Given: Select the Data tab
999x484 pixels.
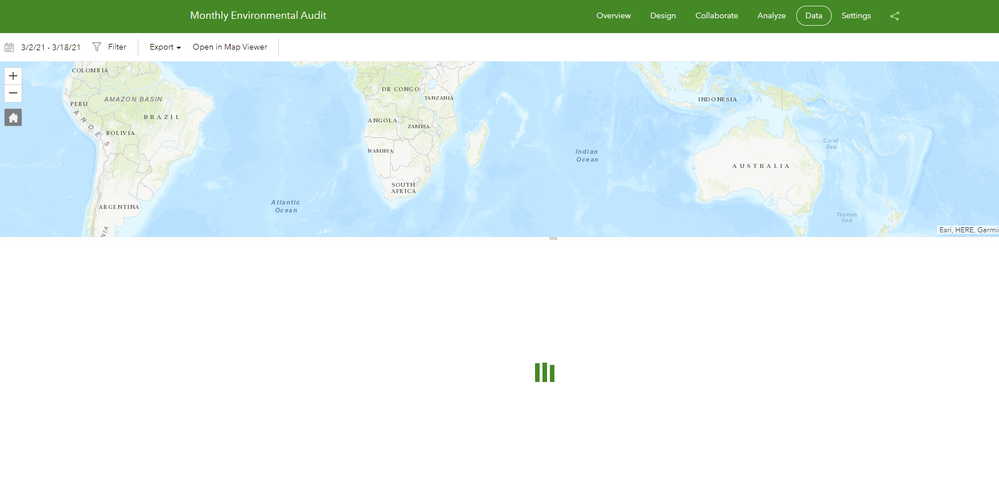Looking at the screenshot, I should point(814,16).
